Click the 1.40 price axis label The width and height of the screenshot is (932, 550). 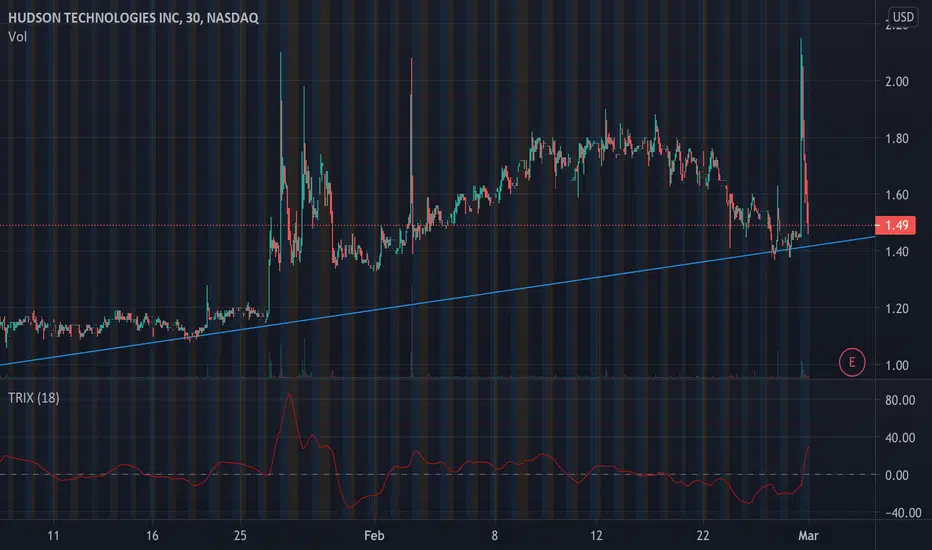point(897,252)
